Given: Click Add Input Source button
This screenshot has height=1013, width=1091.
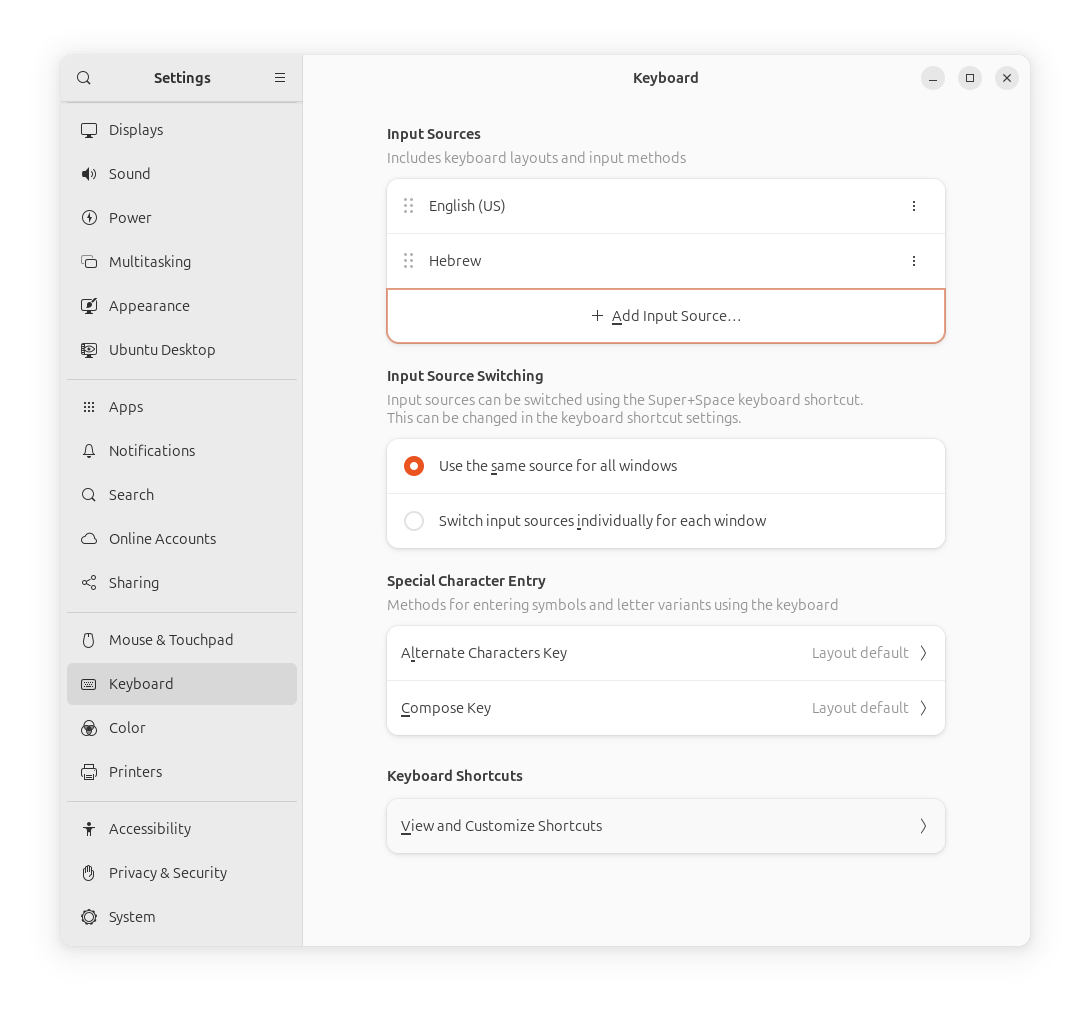Looking at the screenshot, I should pos(666,316).
